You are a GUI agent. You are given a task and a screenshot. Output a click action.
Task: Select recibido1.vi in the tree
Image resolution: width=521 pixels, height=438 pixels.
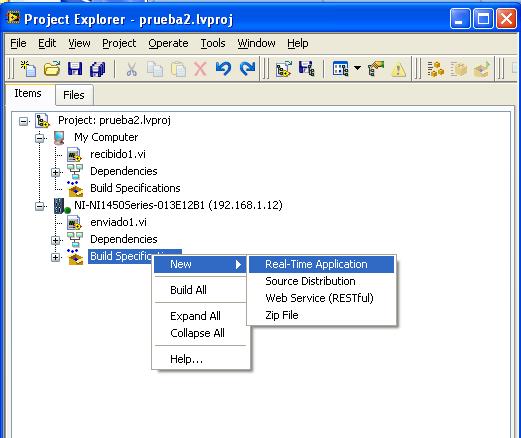[x=118, y=154]
